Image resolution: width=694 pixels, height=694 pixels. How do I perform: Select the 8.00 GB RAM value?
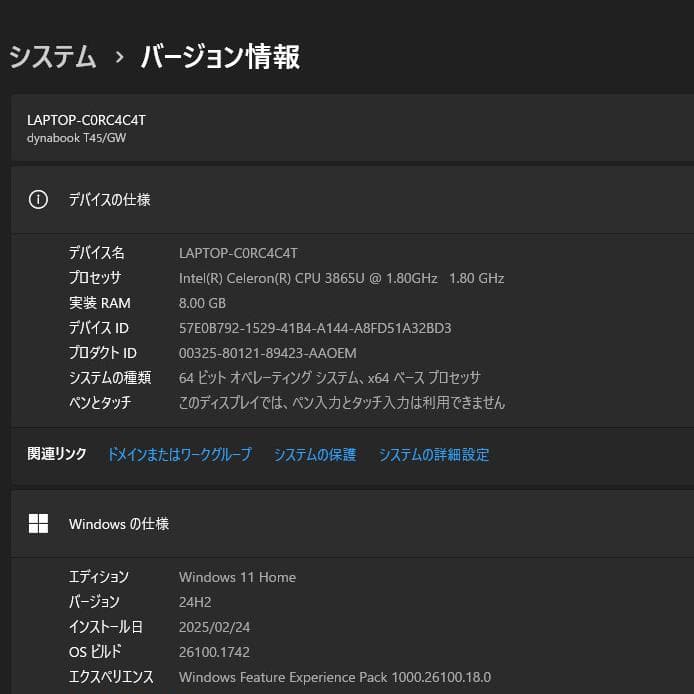[202, 303]
